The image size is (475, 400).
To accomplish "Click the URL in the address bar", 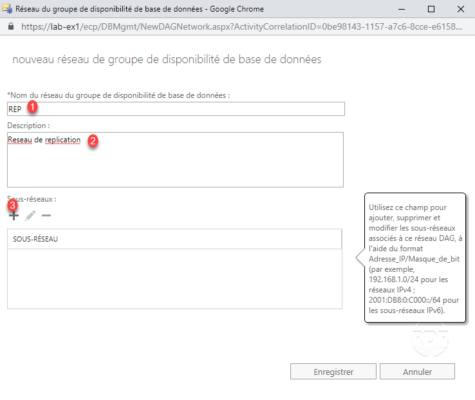I will tap(242, 27).
